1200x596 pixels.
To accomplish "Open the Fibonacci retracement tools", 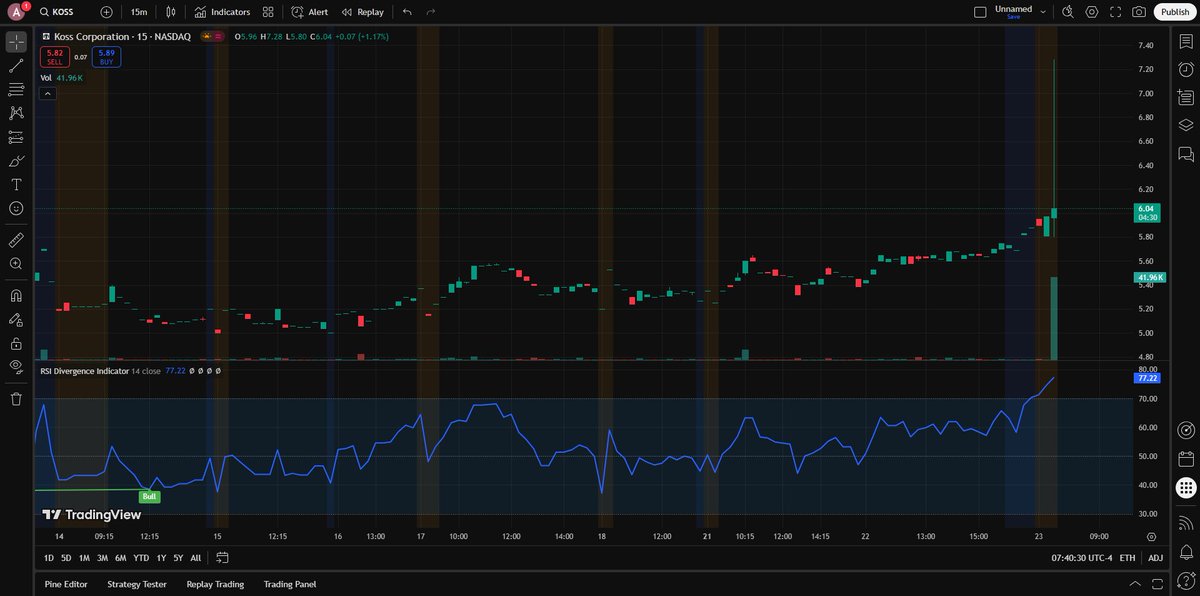I will [x=16, y=89].
